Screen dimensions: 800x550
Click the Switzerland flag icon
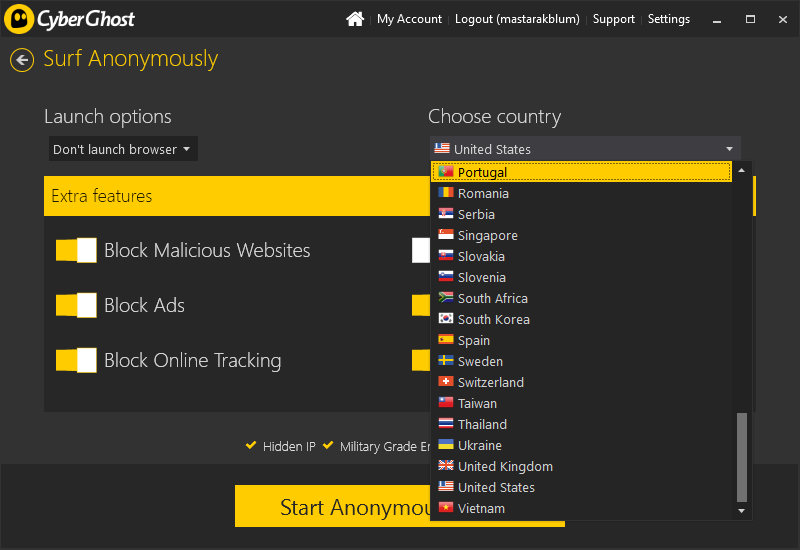(446, 381)
